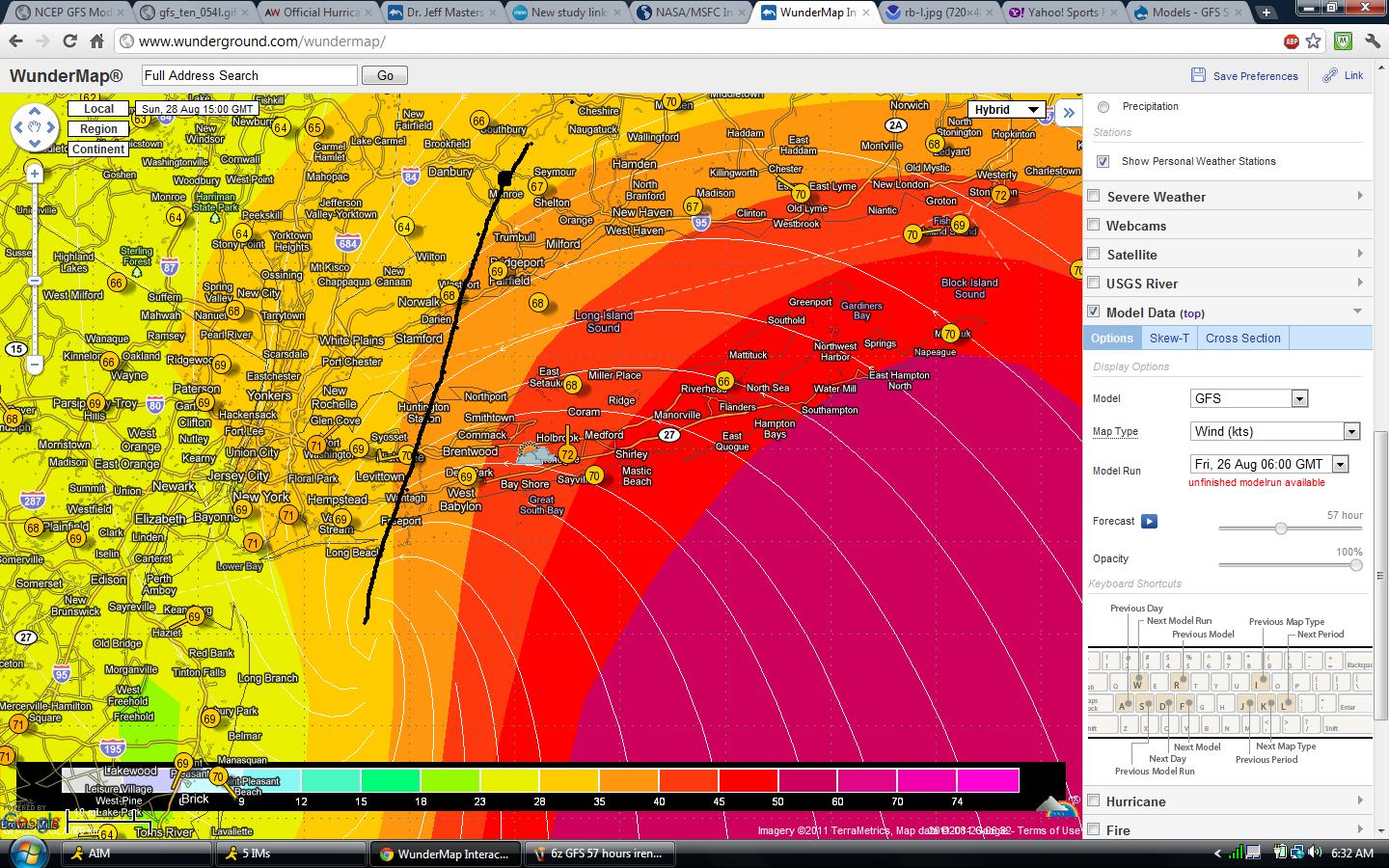Screen dimensions: 1389x868
Task: Click the Link chain icon
Action: pyautogui.click(x=1330, y=75)
